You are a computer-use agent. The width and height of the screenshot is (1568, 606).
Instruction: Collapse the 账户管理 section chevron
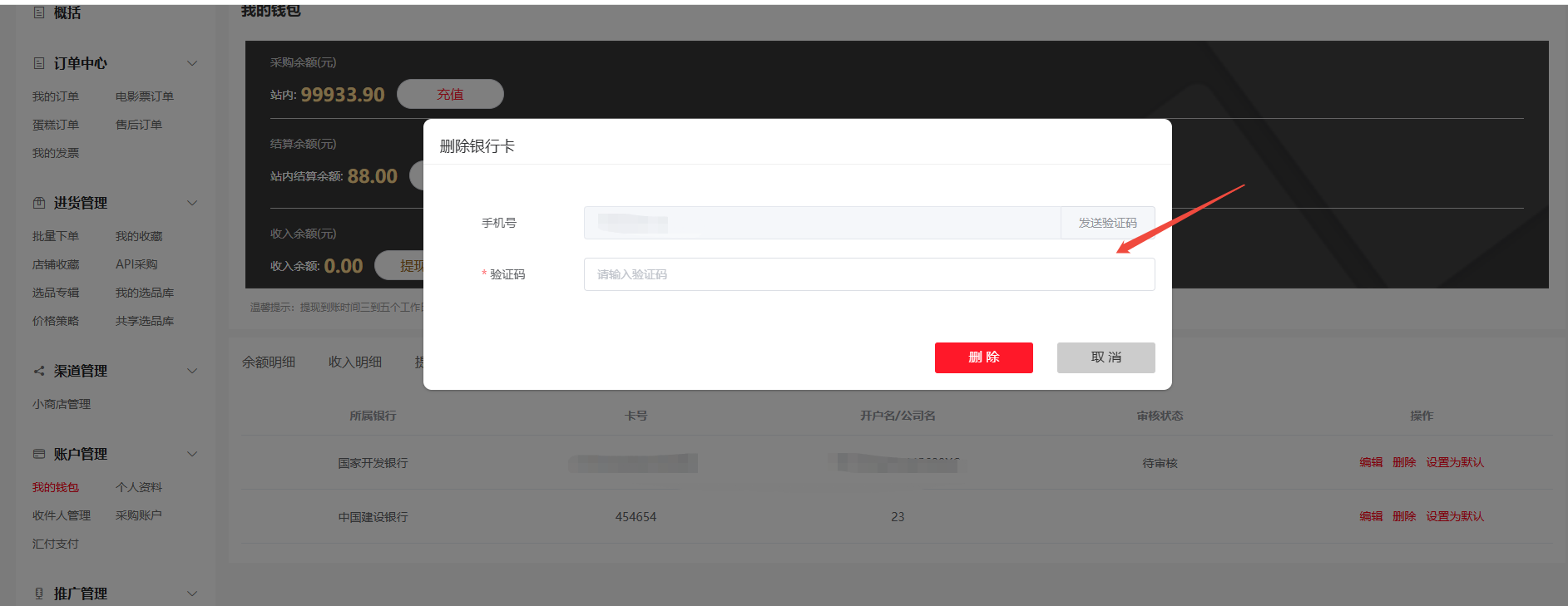tap(192, 454)
